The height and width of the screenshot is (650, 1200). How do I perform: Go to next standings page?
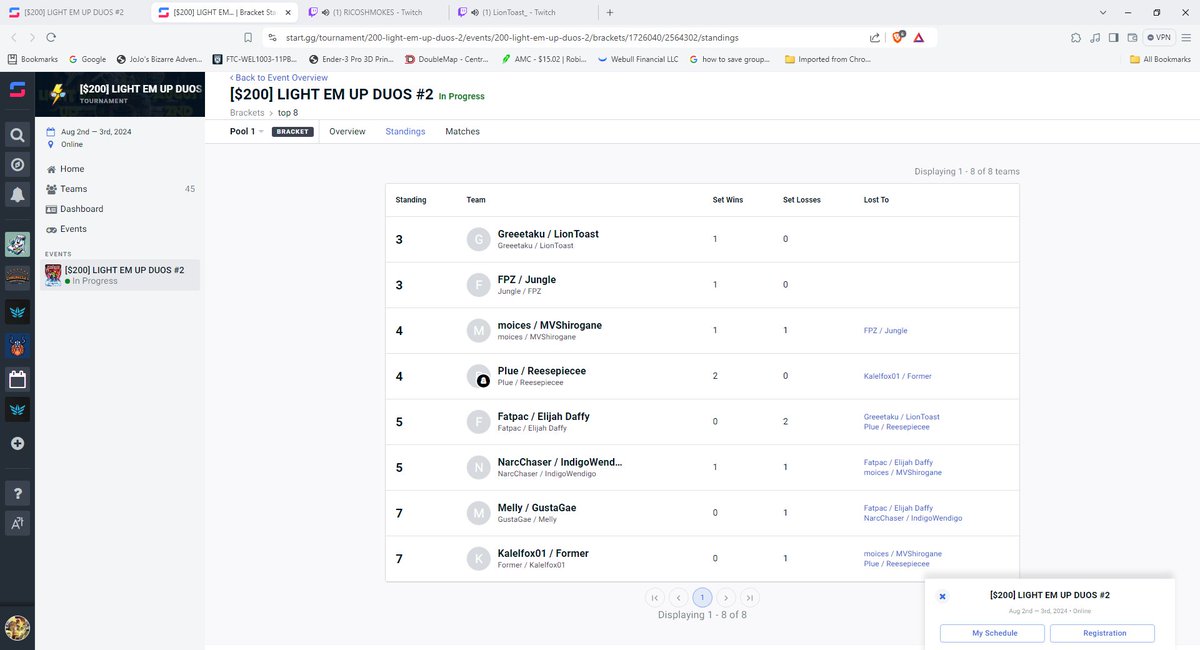click(x=726, y=598)
